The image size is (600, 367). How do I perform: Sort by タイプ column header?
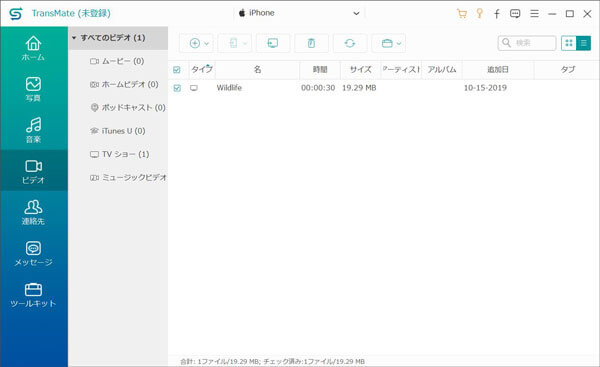pyautogui.click(x=202, y=70)
